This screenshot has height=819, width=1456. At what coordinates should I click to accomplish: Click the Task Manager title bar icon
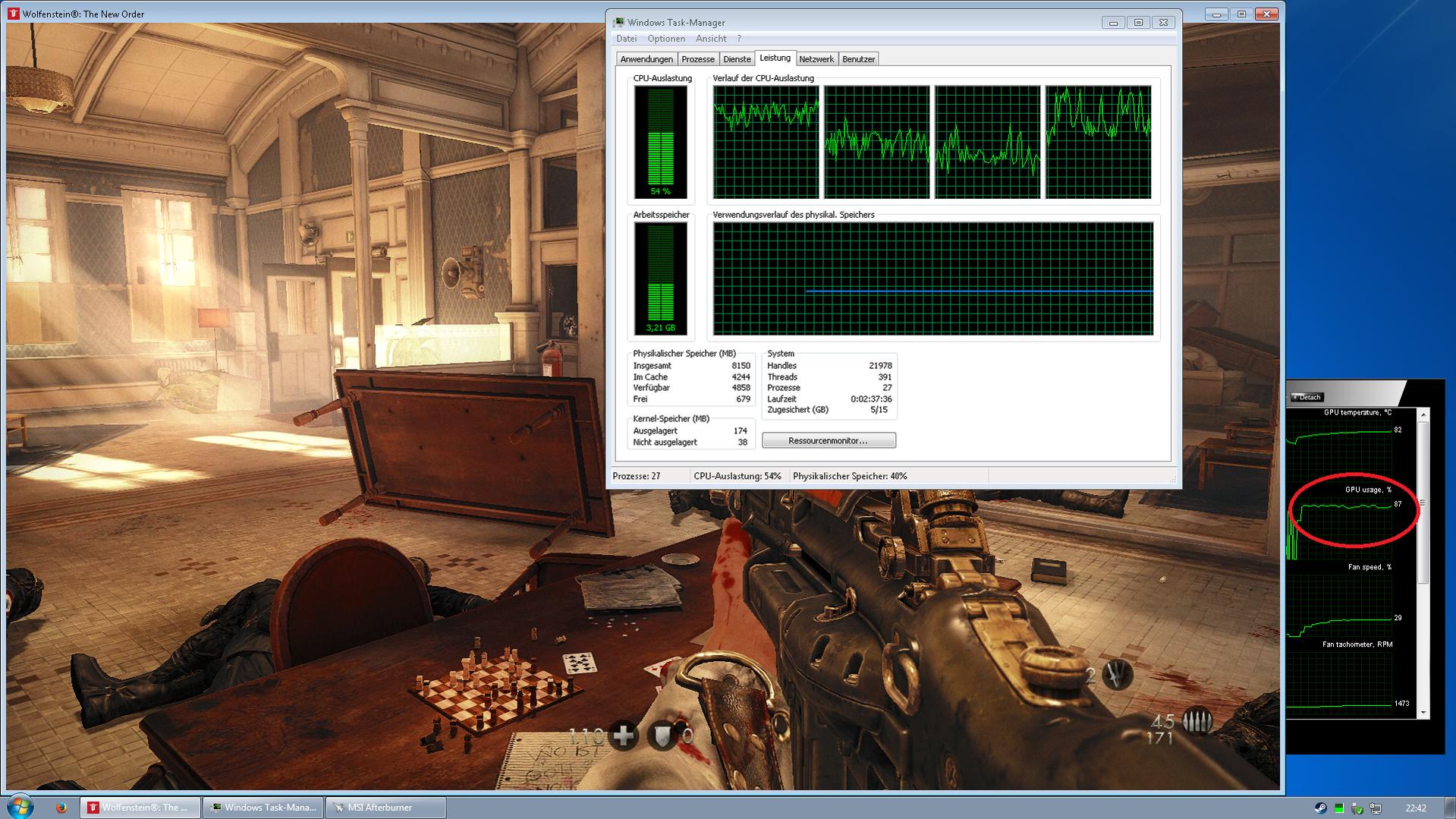pyautogui.click(x=619, y=23)
